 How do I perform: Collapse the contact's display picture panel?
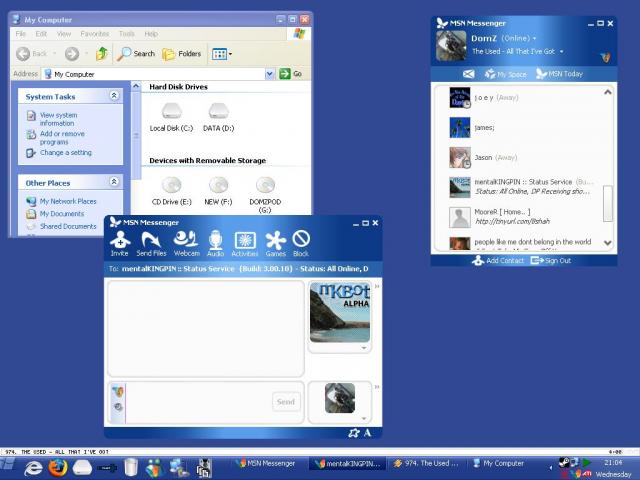click(x=377, y=286)
